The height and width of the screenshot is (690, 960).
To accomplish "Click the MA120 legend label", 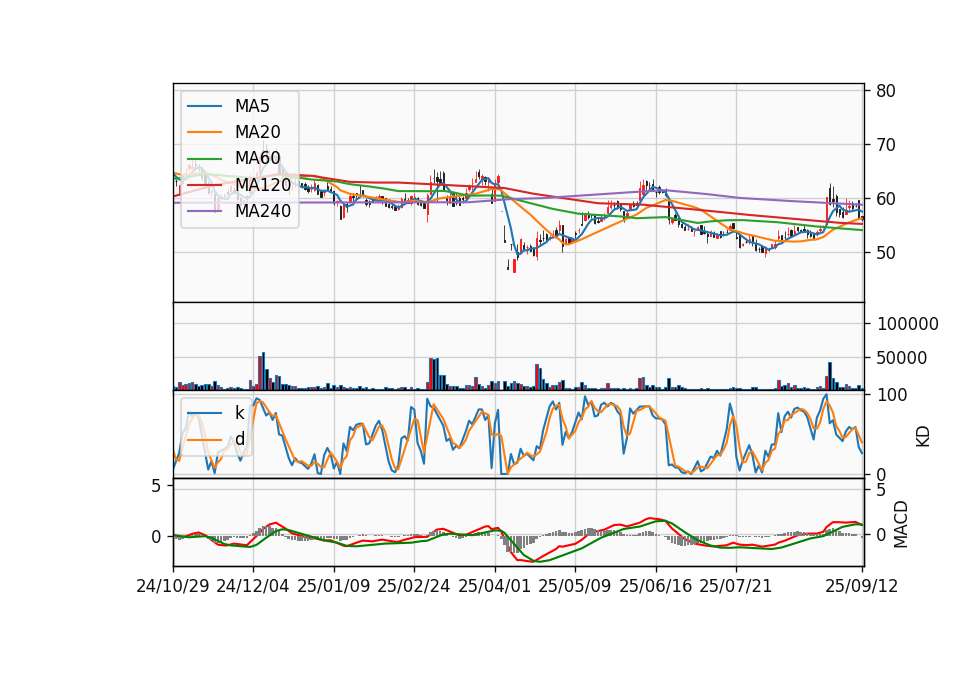I will pyautogui.click(x=263, y=184).
